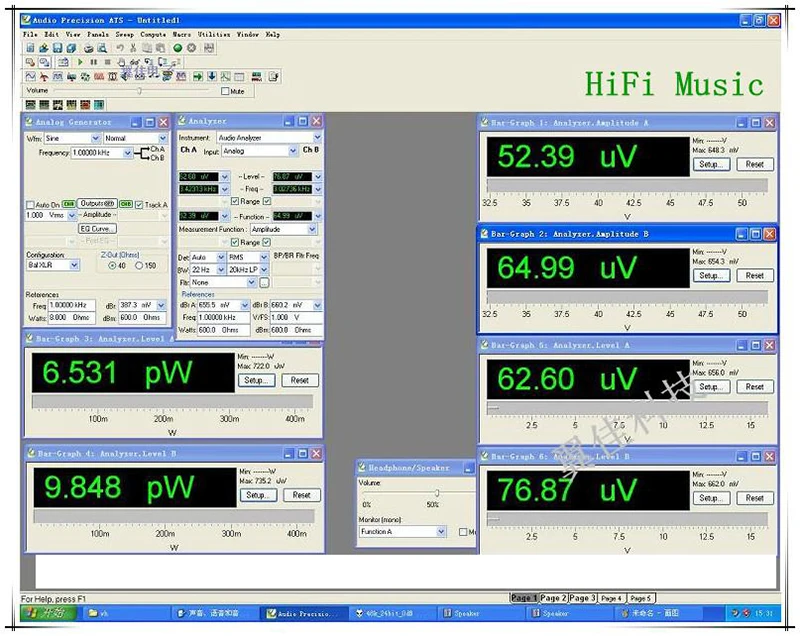Screen dimensions: 800x636
Task: Switch to the Page 3 tab
Action: point(583,598)
